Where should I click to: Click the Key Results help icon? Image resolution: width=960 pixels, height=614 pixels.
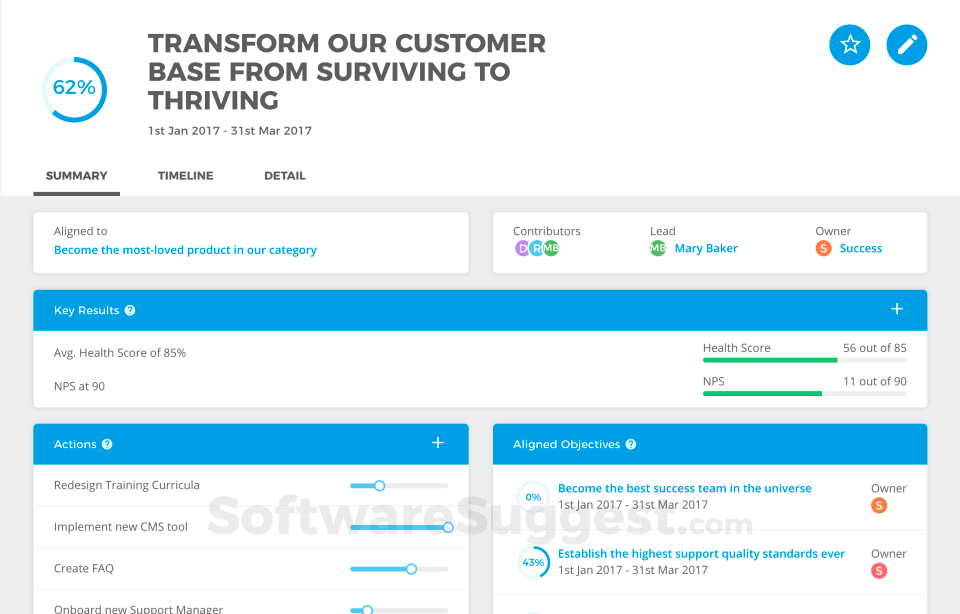coord(130,311)
